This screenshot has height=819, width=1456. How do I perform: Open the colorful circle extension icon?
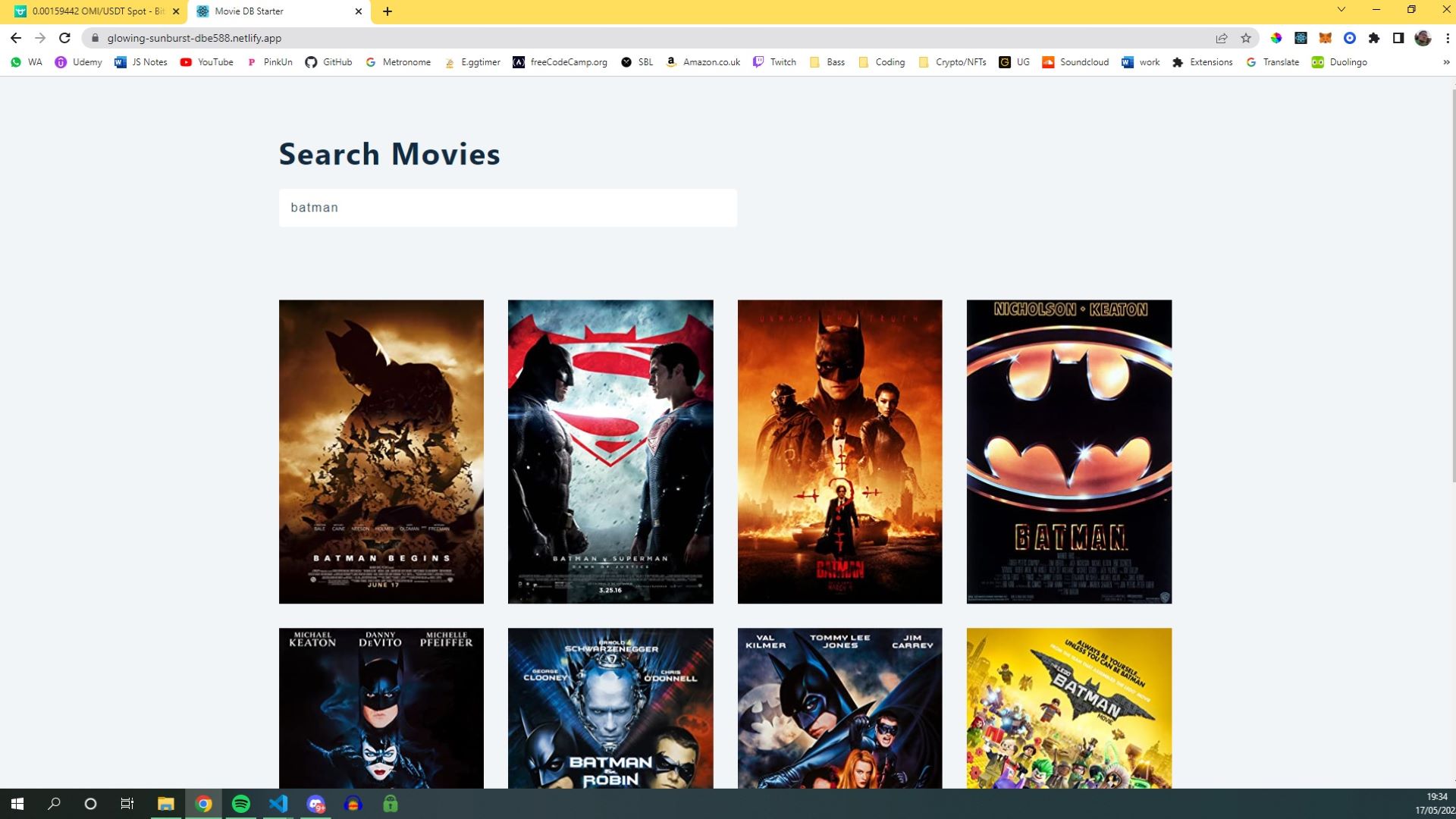(1276, 38)
